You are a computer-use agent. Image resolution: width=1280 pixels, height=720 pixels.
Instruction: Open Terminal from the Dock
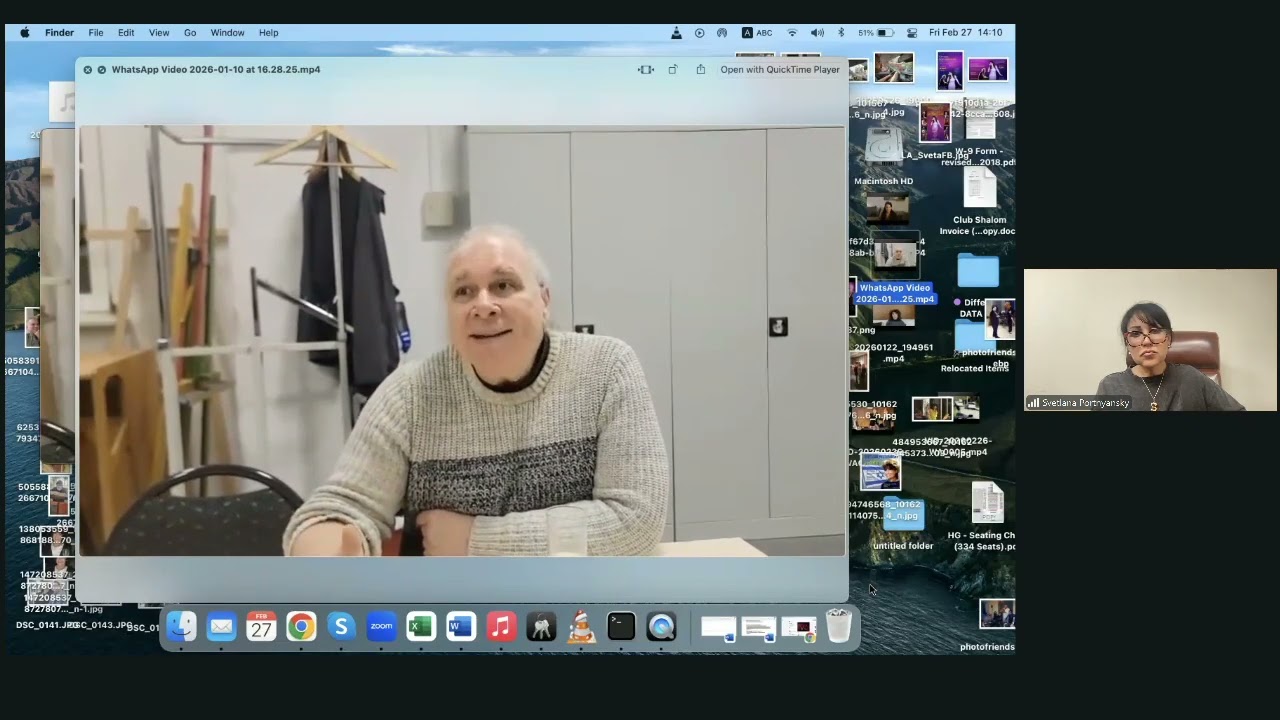[x=621, y=627]
